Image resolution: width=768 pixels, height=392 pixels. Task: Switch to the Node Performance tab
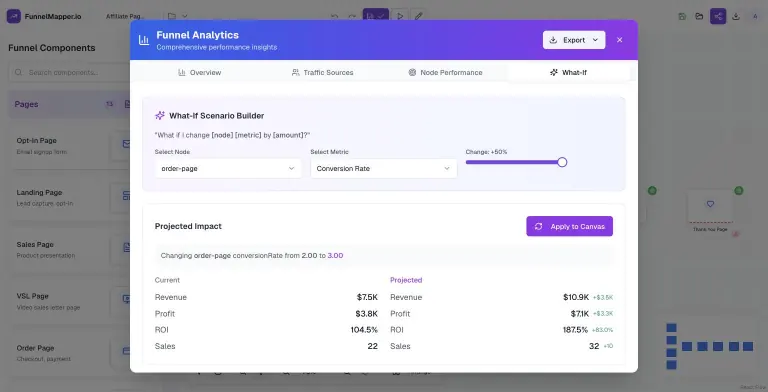coord(445,73)
